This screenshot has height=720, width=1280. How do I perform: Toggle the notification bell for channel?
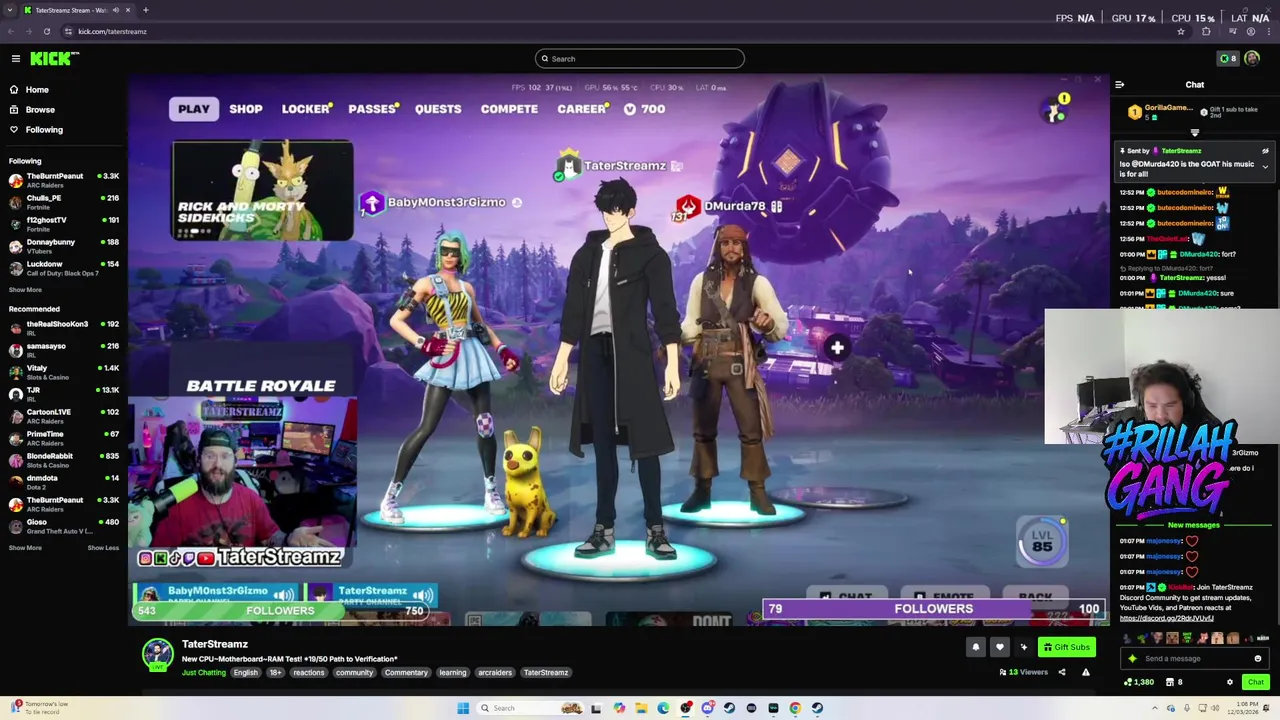975,648
